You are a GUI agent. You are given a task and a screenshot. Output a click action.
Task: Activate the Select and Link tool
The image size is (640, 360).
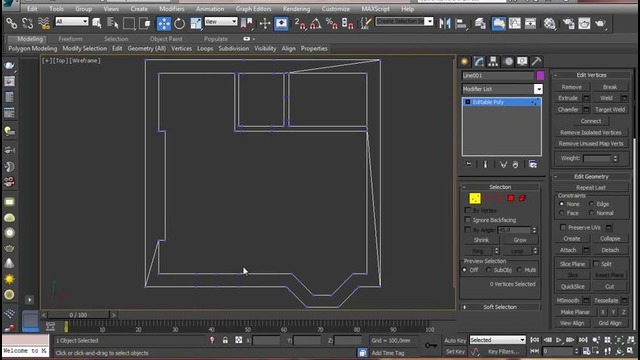pos(11,24)
